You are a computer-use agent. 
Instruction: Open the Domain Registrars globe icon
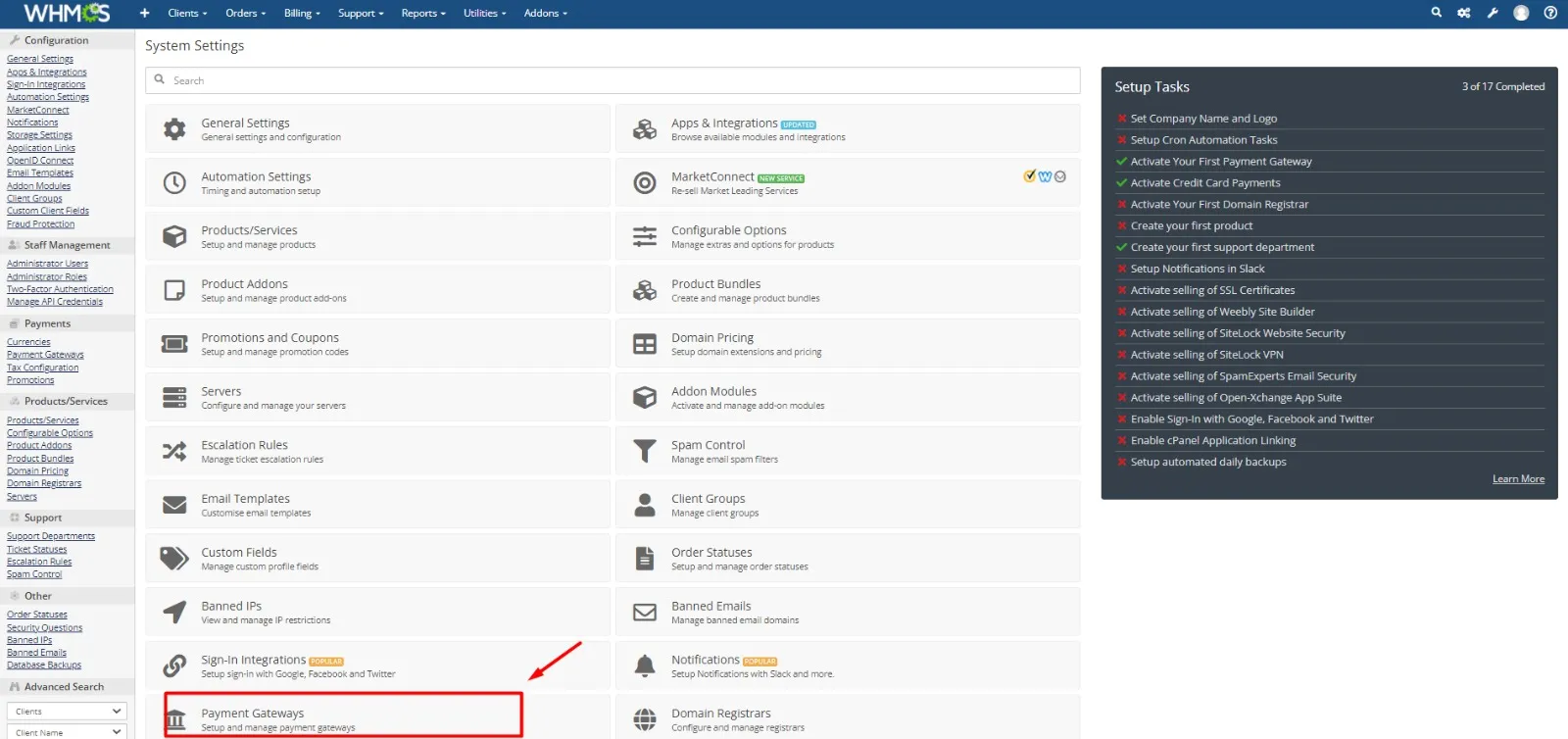click(x=645, y=719)
